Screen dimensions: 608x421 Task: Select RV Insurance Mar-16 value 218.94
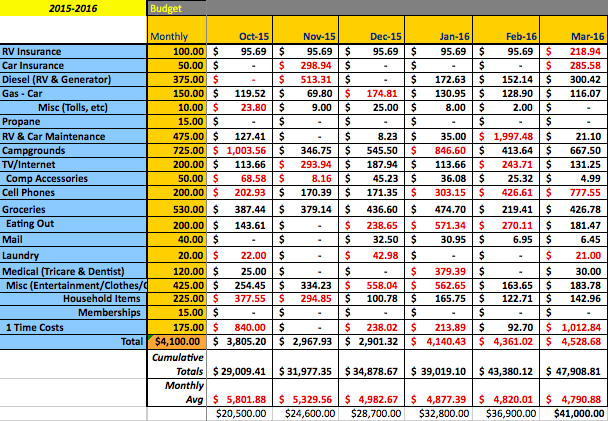point(574,51)
